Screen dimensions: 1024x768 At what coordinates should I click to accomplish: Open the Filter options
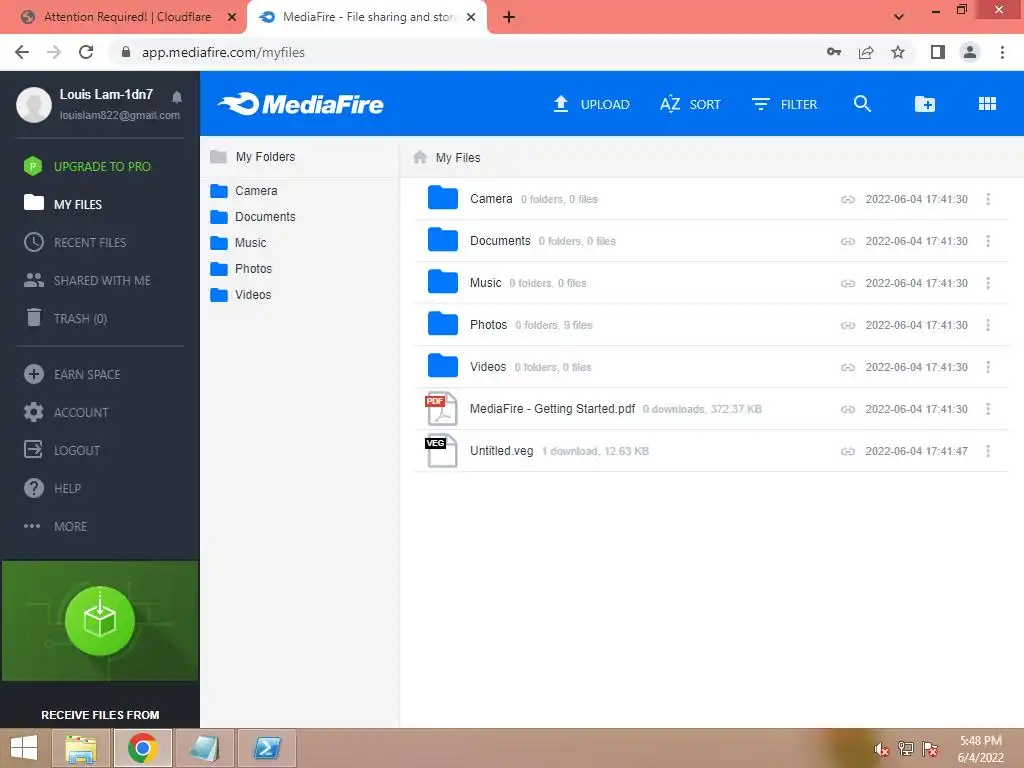click(x=784, y=104)
